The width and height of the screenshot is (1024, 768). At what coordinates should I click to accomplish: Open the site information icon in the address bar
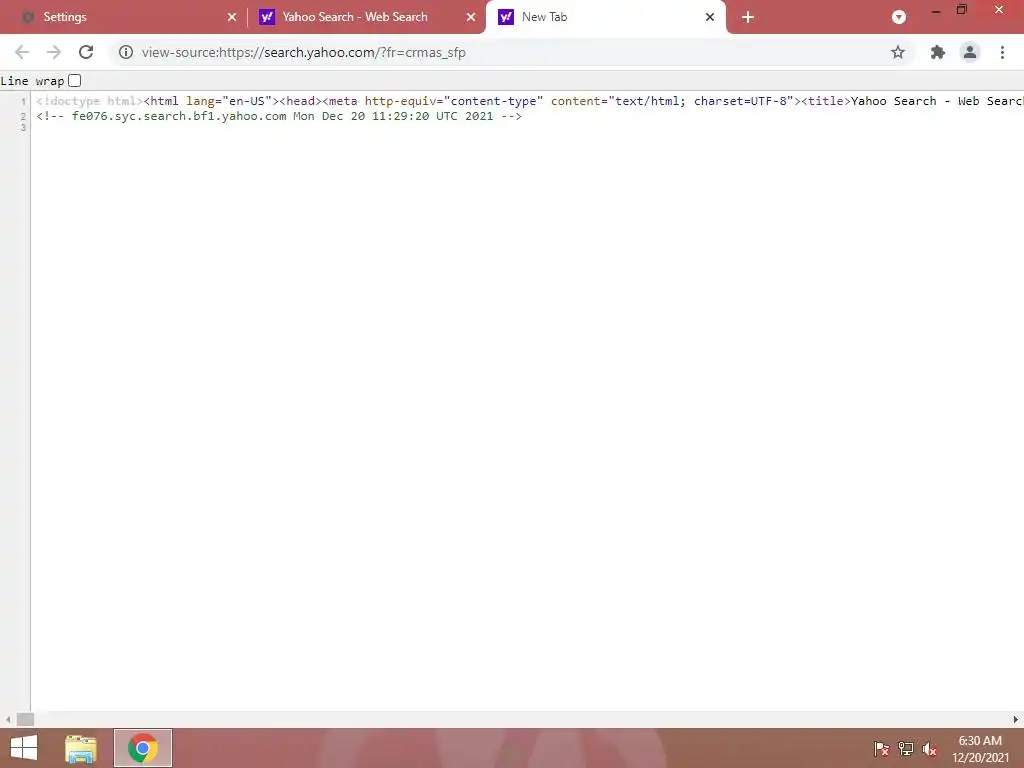coord(126,52)
